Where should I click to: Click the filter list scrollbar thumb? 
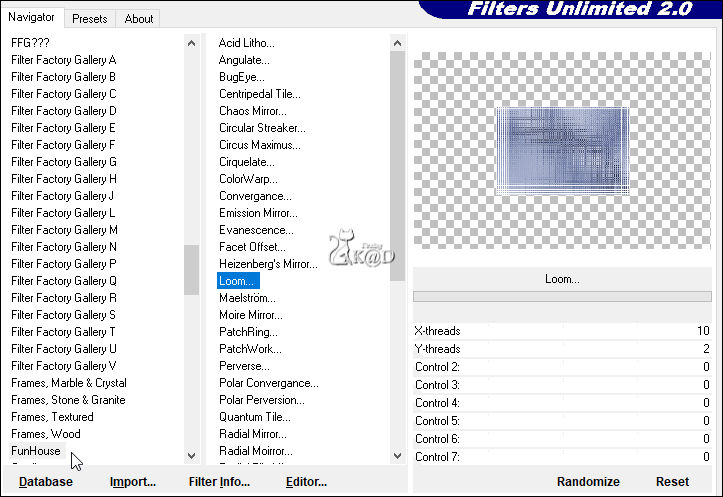(x=397, y=166)
